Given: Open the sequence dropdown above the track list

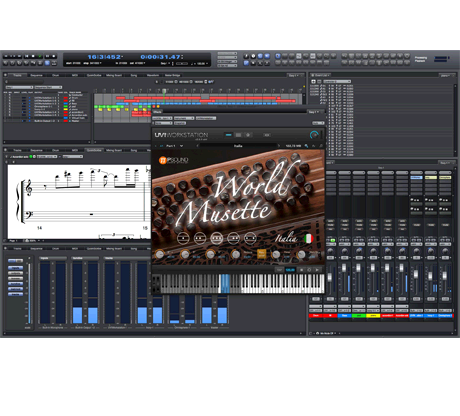Looking at the screenshot, I should [19, 87].
